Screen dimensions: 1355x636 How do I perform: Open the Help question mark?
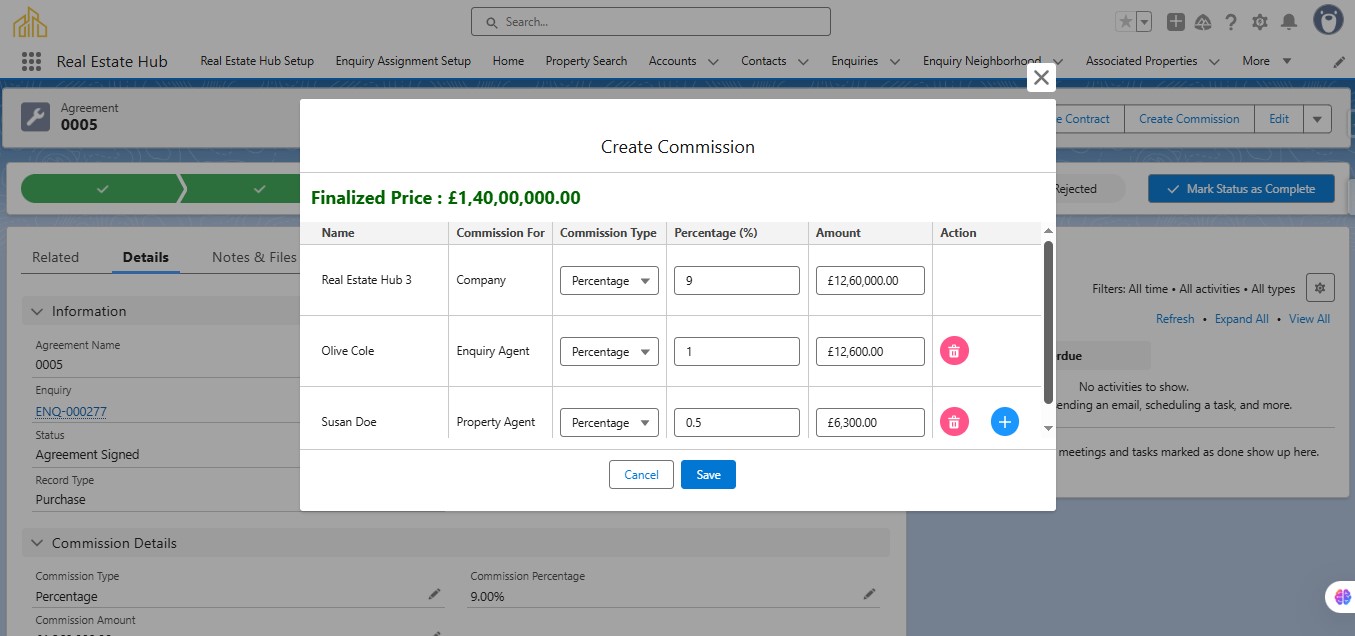coord(1231,22)
